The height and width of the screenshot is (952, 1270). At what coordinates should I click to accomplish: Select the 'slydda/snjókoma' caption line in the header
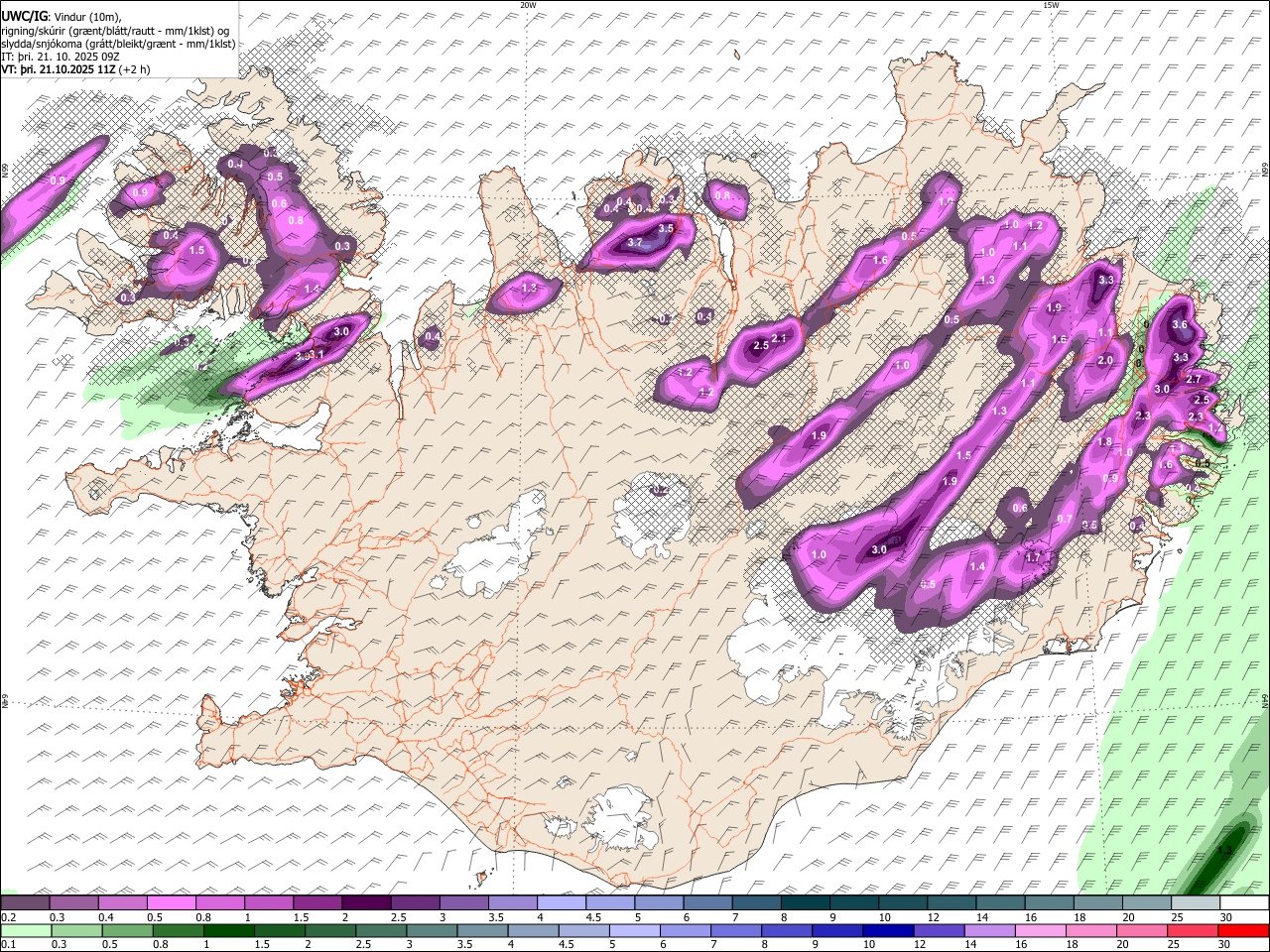118,44
